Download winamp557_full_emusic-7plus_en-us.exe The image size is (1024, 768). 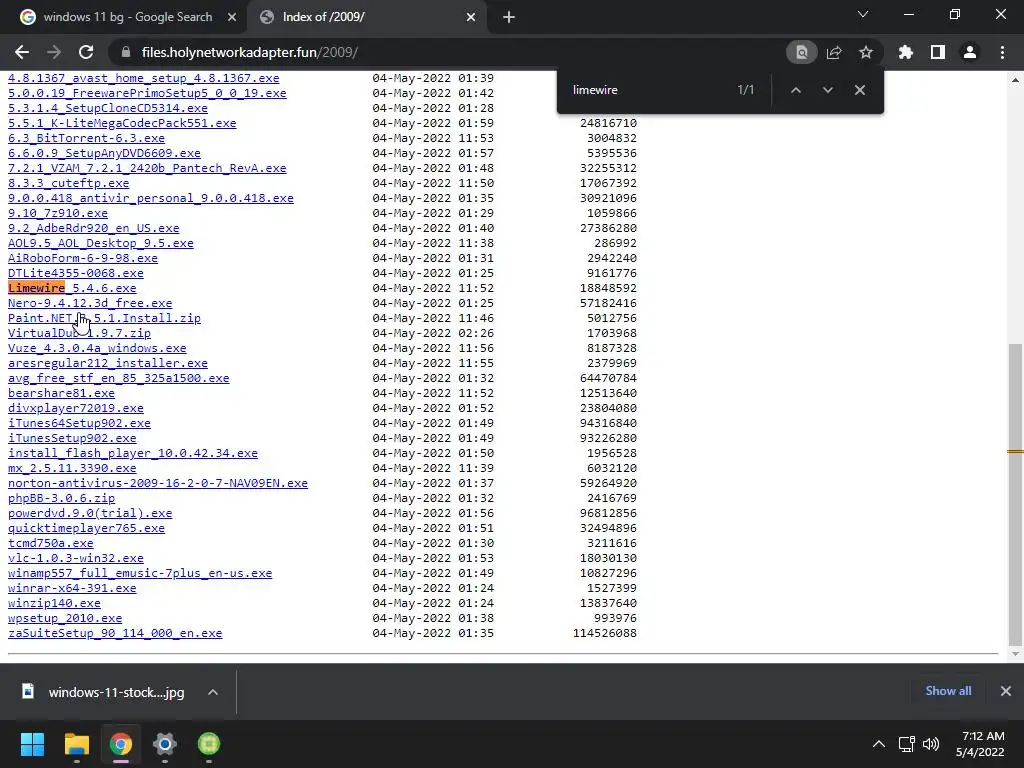[x=140, y=573]
